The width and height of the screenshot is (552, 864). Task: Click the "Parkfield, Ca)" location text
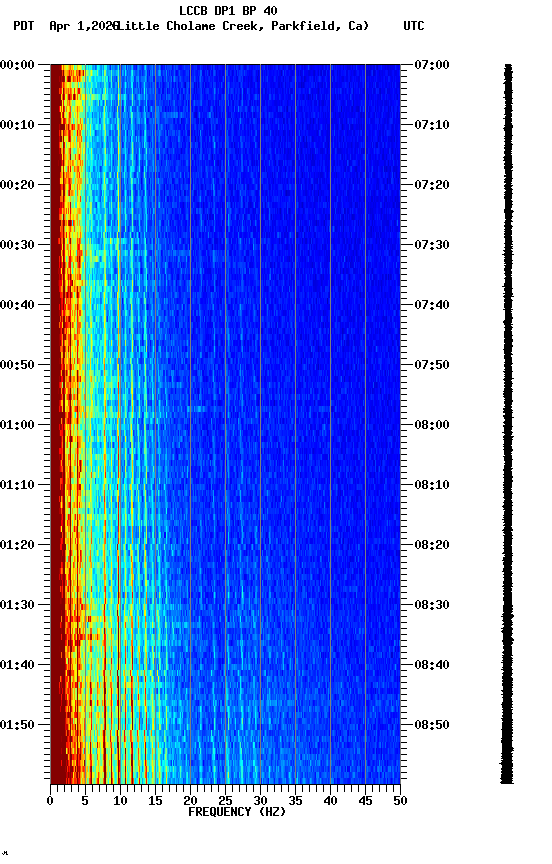(320, 26)
